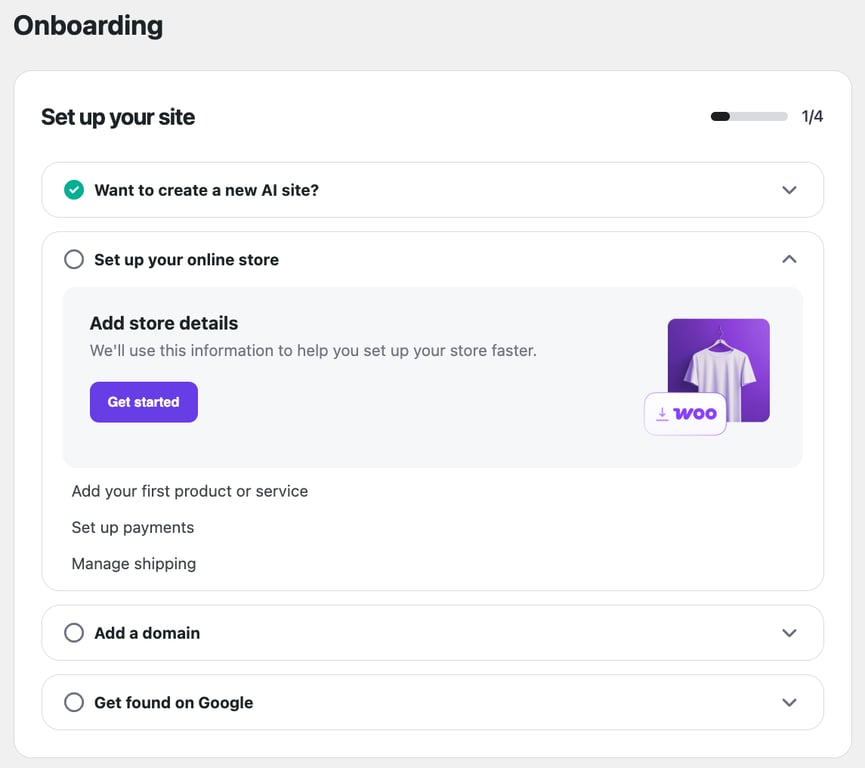Viewport: 865px width, 768px height.
Task: Open Add your first product or service
Action: coord(189,491)
